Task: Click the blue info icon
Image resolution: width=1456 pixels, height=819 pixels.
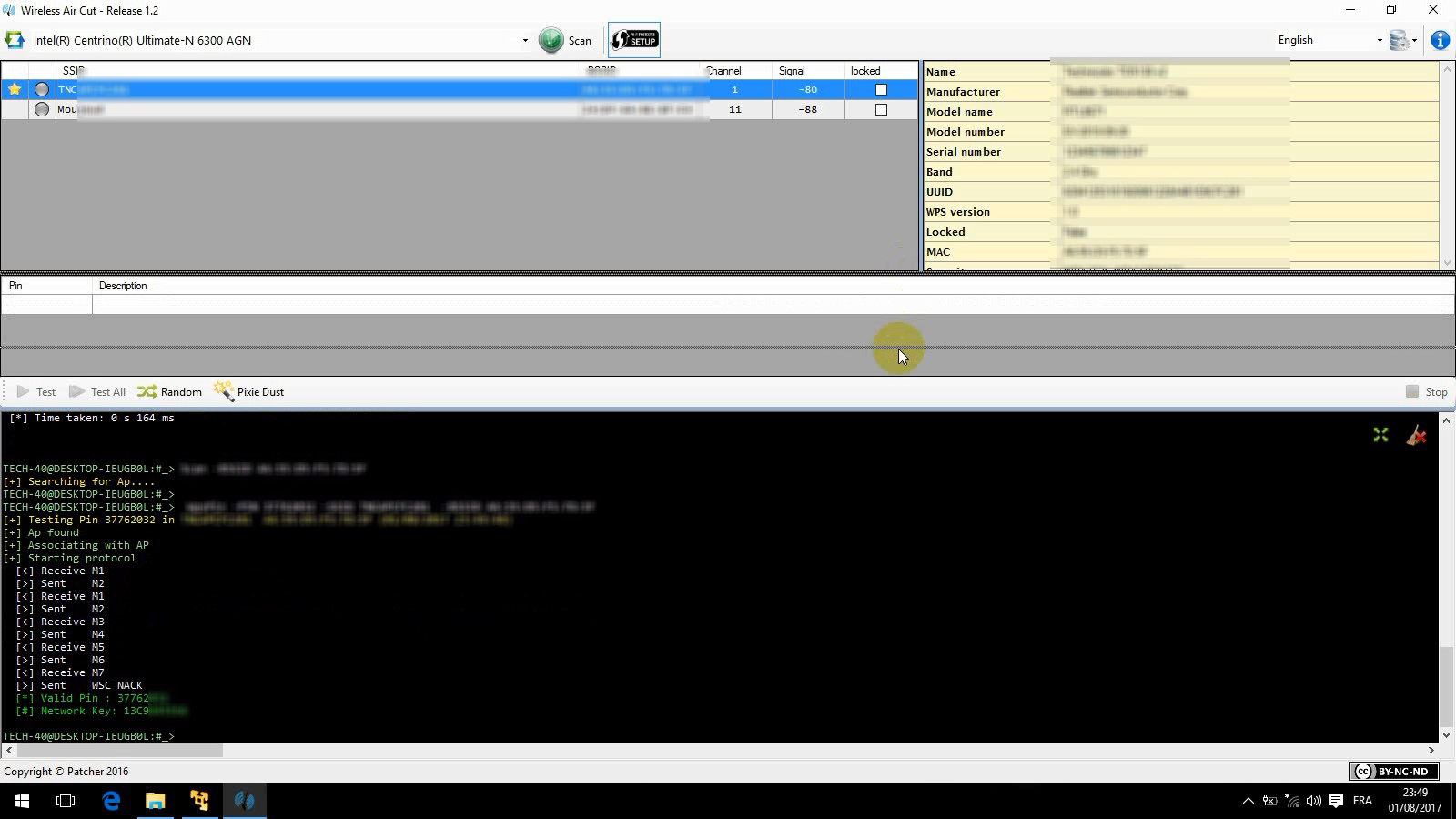Action: 1441,40
